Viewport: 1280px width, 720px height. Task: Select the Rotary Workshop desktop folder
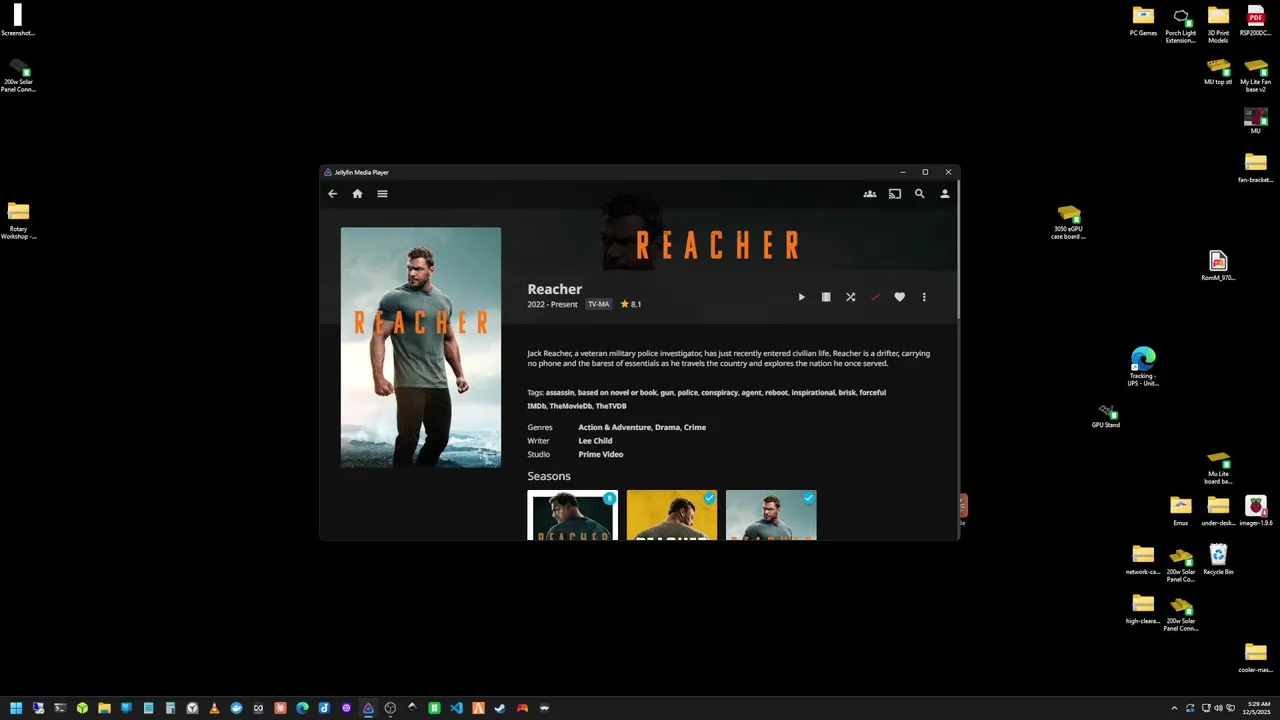point(18,220)
